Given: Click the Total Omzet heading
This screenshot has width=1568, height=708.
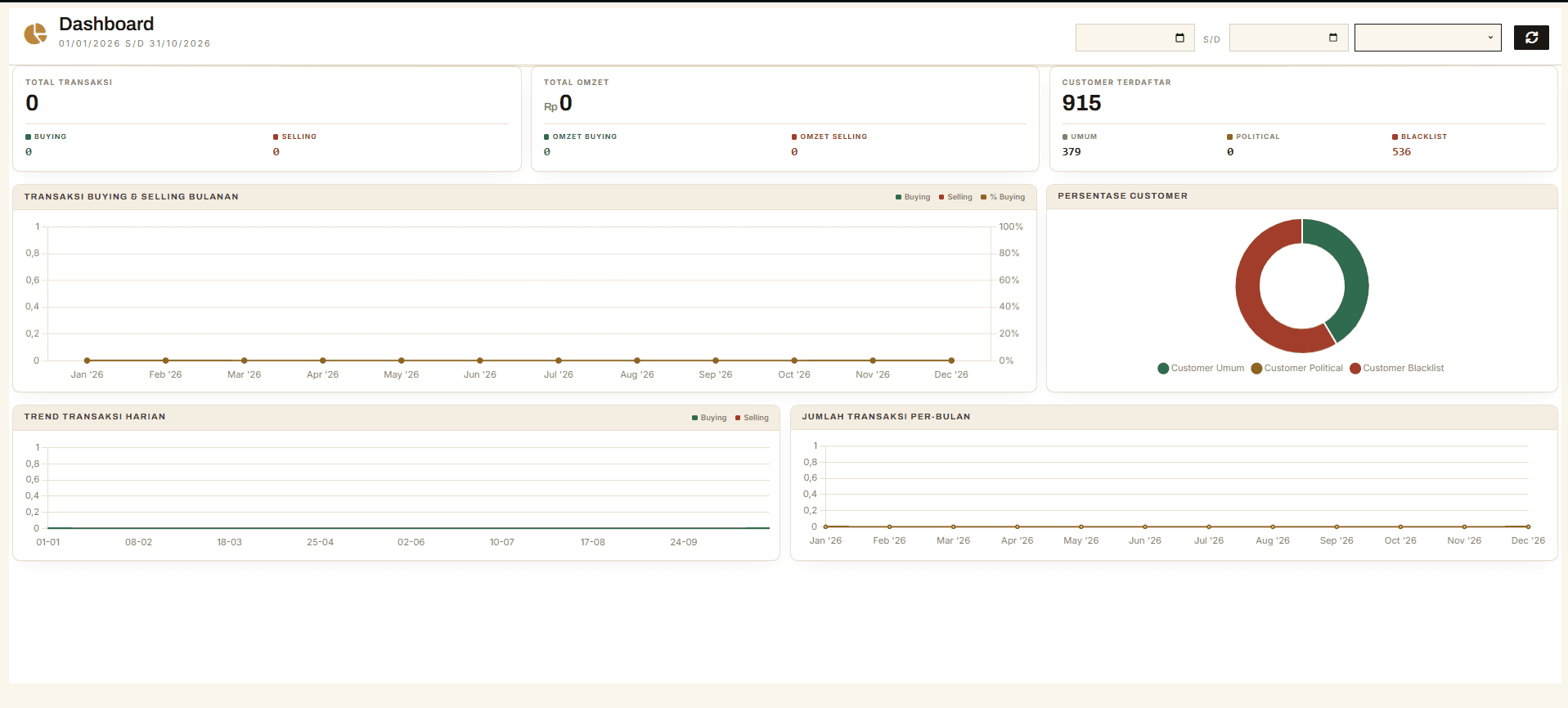Looking at the screenshot, I should pyautogui.click(x=576, y=83).
